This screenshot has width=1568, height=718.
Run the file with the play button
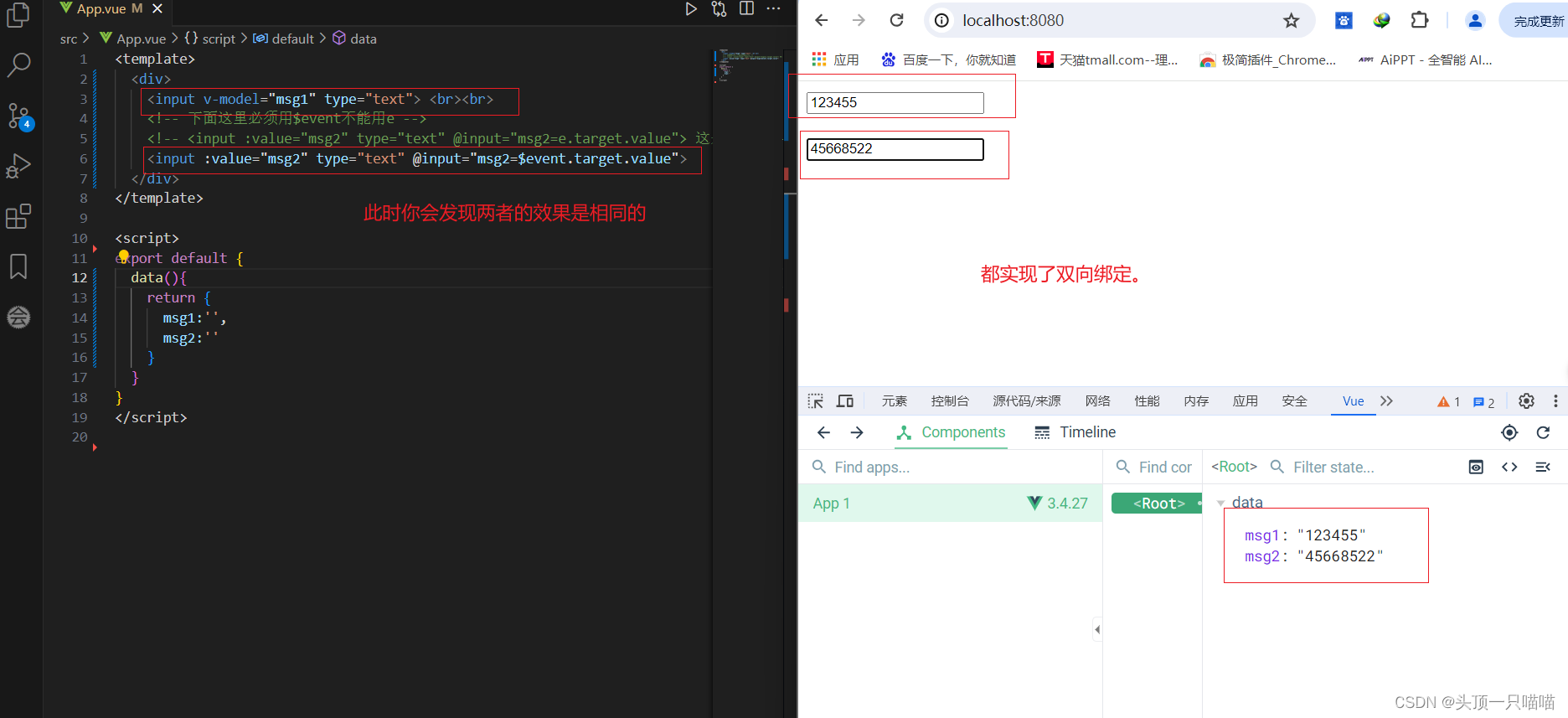point(691,8)
